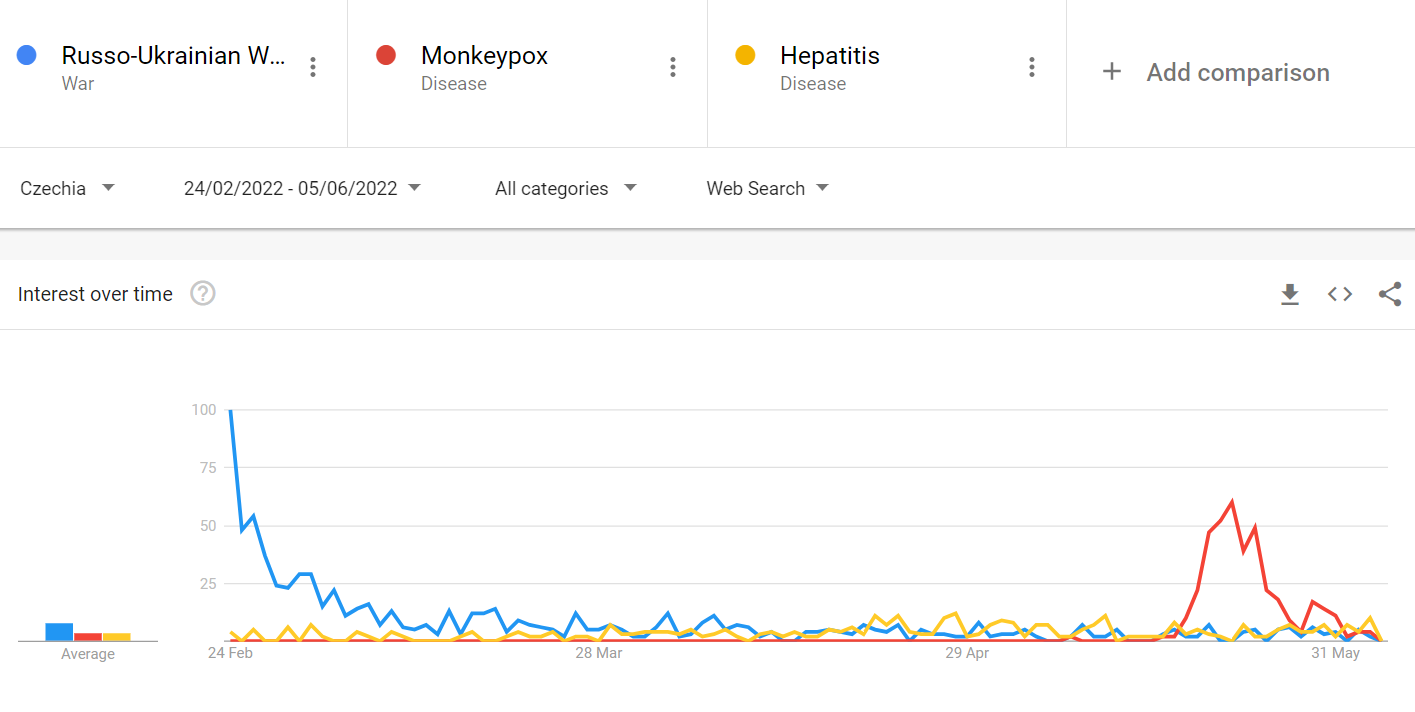
Task: Click the red Monkeypox color dot
Action: 386,55
